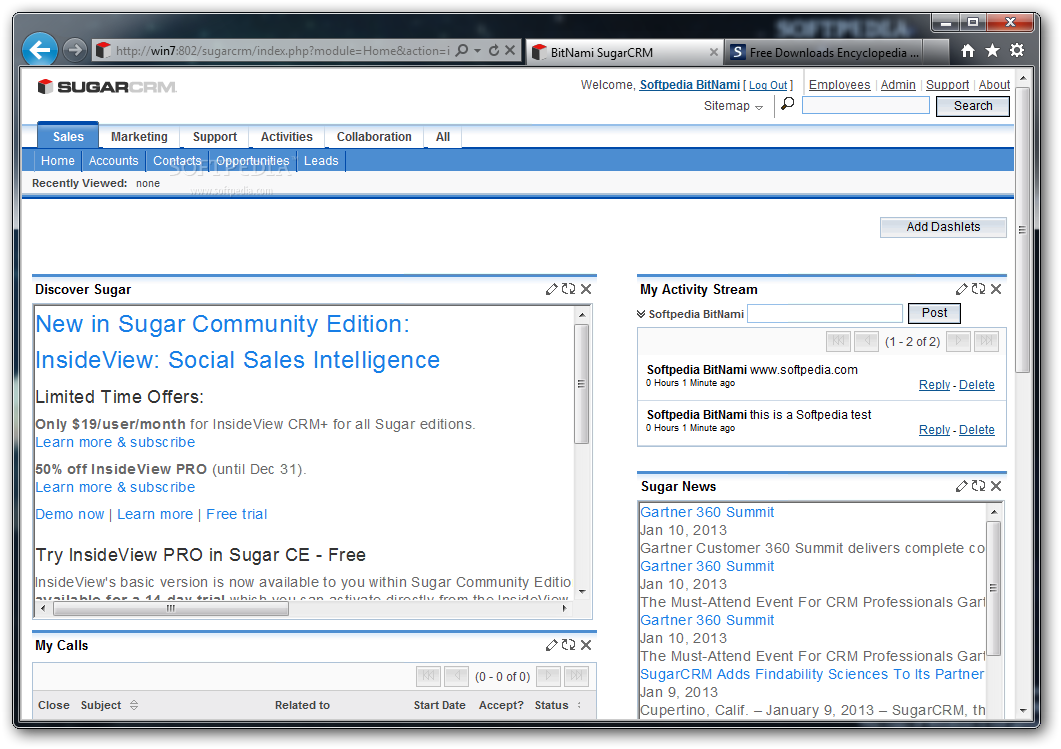Open browser tools gear icon
The width and height of the screenshot is (1061, 749).
click(1017, 51)
